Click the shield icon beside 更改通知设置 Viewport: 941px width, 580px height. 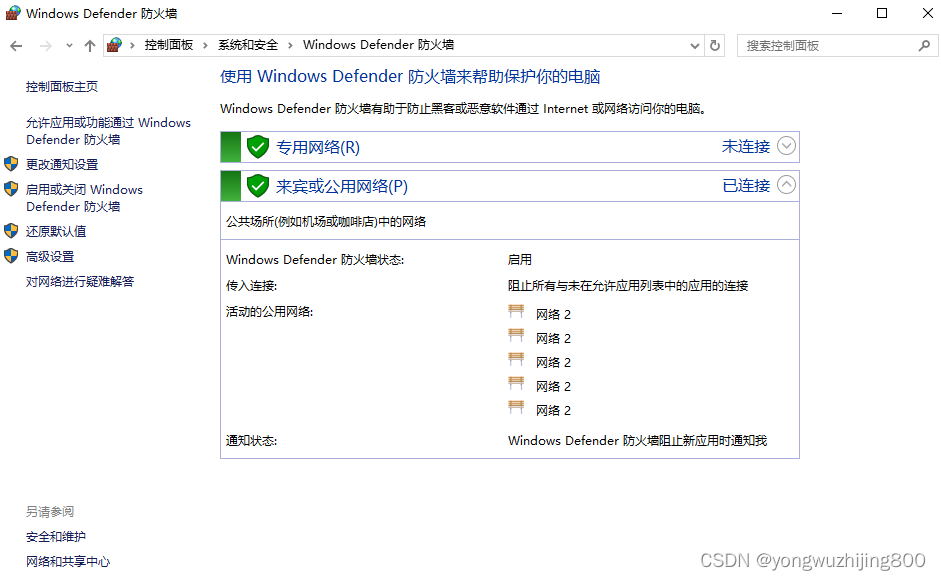[12, 164]
